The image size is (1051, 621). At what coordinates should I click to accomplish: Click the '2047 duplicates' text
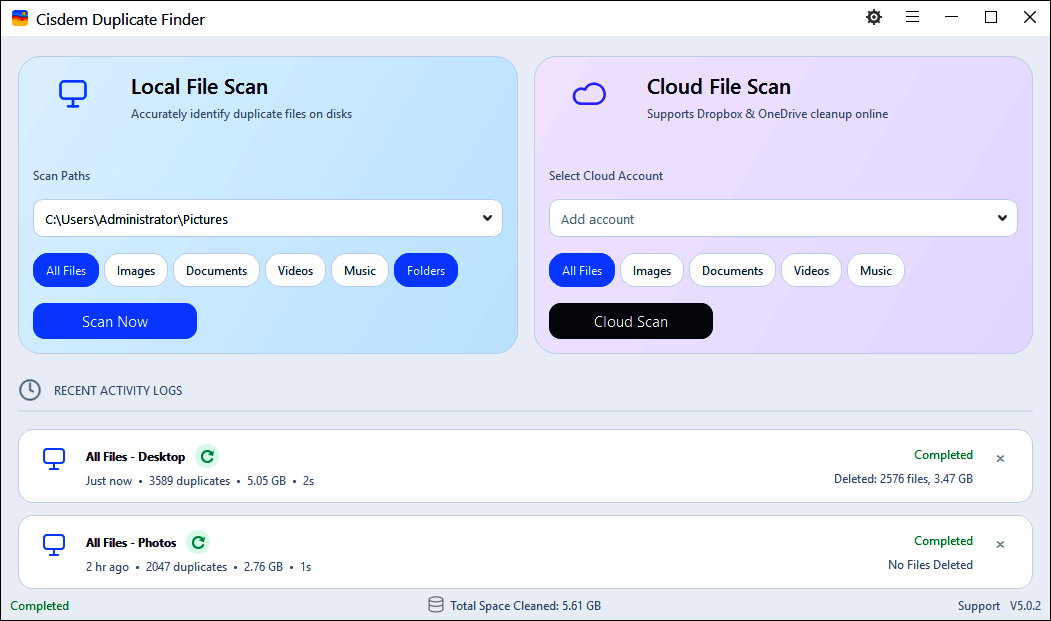click(x=186, y=567)
